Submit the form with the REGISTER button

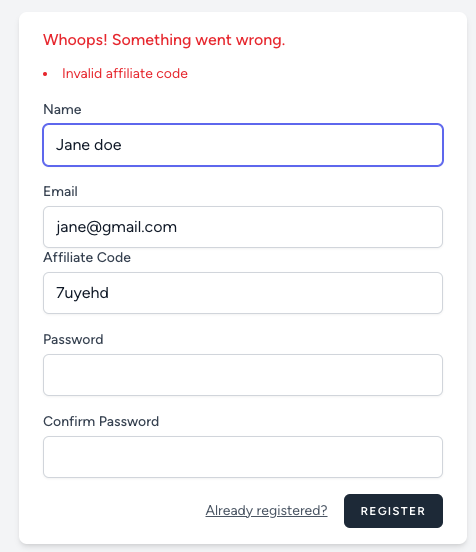393,511
